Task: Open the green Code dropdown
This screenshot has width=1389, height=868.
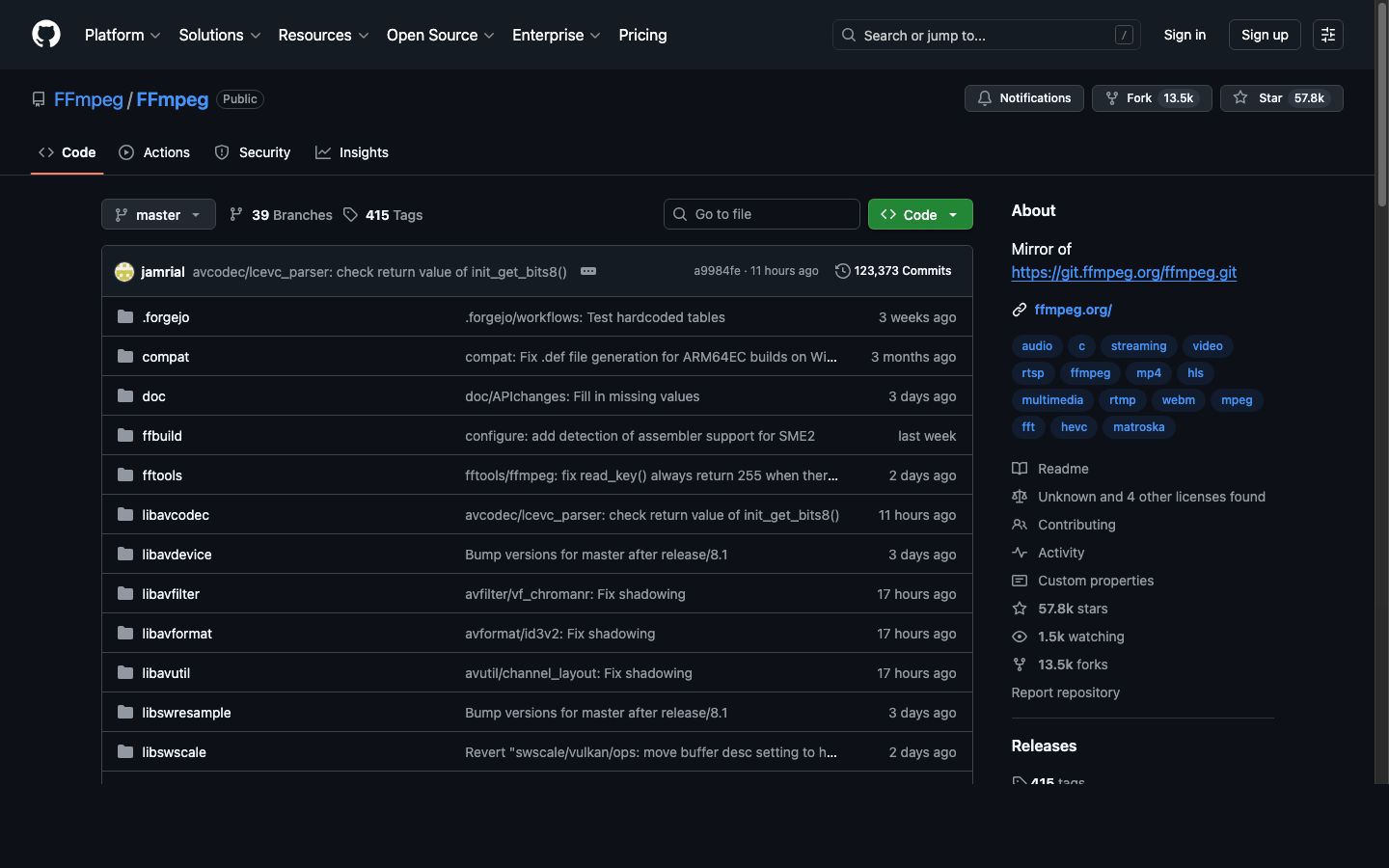Action: [919, 214]
